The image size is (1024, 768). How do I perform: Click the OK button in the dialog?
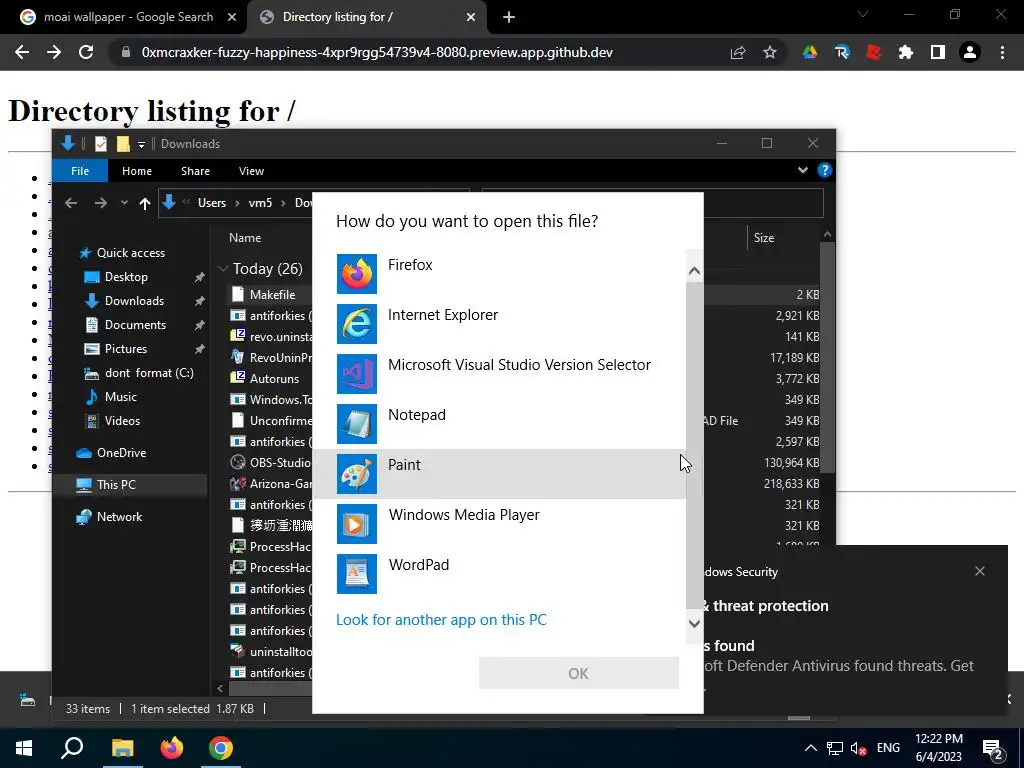coord(579,673)
